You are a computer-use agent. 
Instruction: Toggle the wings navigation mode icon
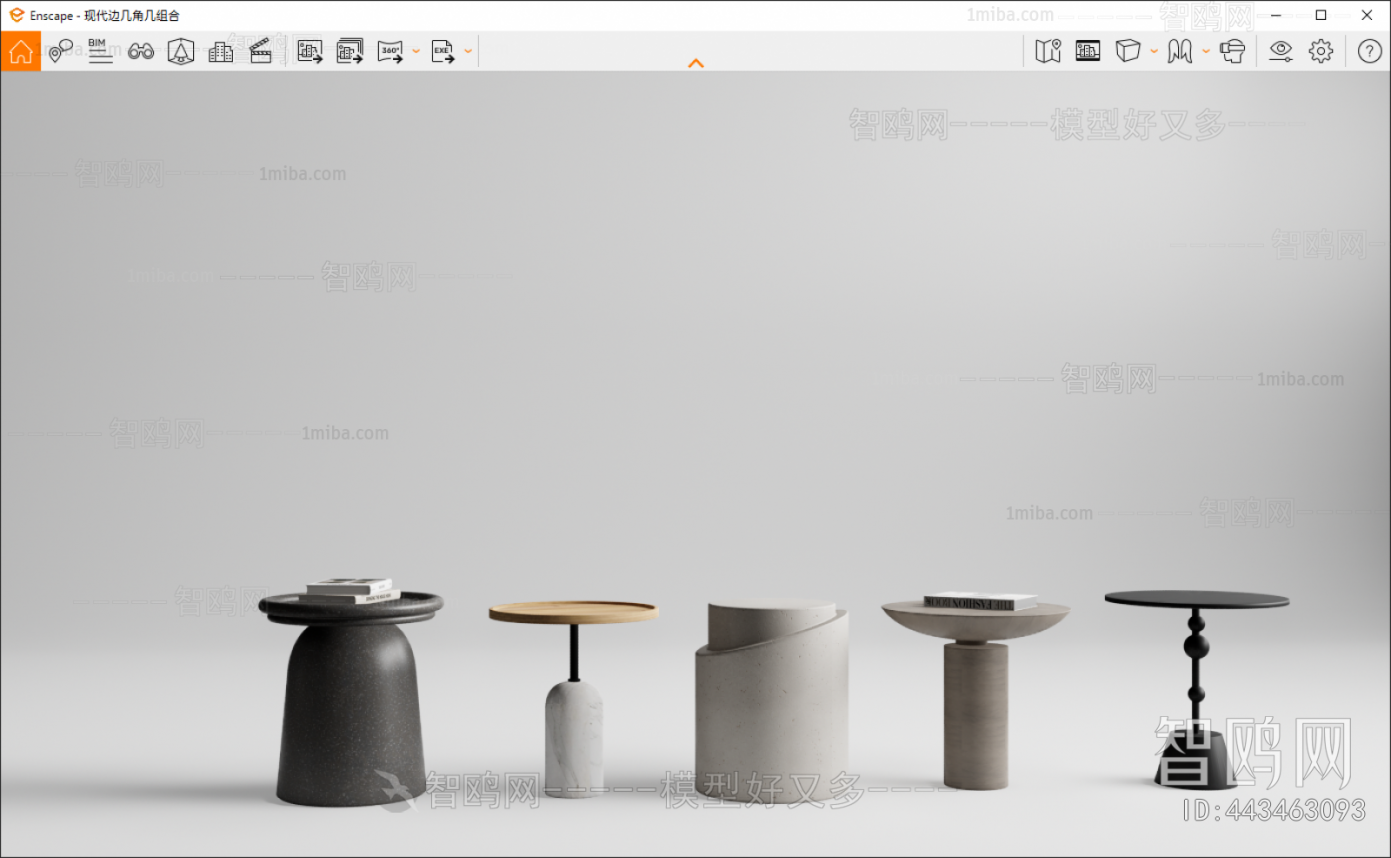pos(1180,51)
